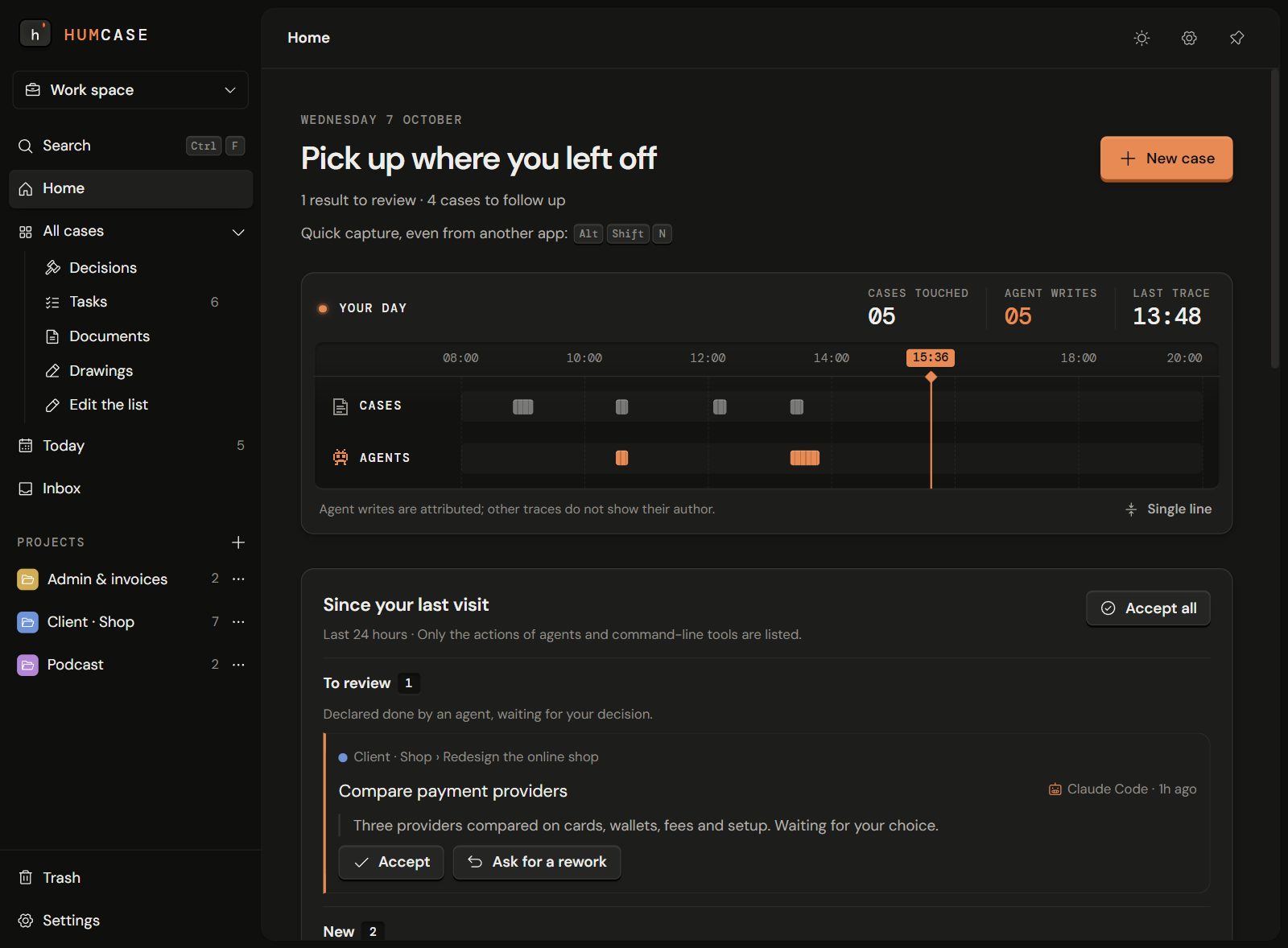Viewport: 1288px width, 948px height.
Task: Click the 08:00–10:00 case trace block
Action: [523, 407]
